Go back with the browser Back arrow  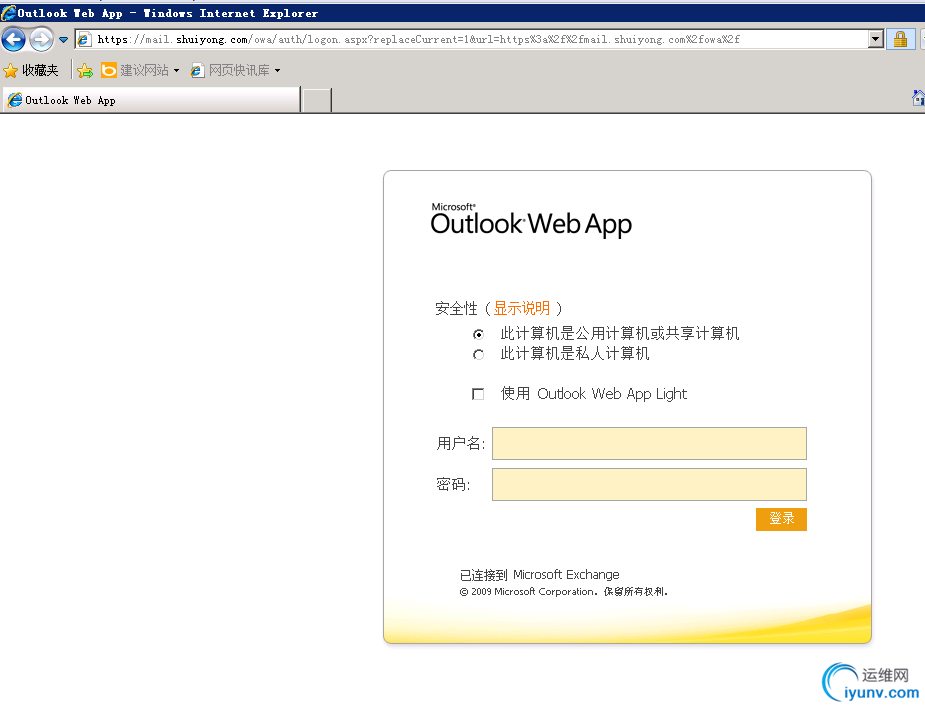tap(14, 40)
